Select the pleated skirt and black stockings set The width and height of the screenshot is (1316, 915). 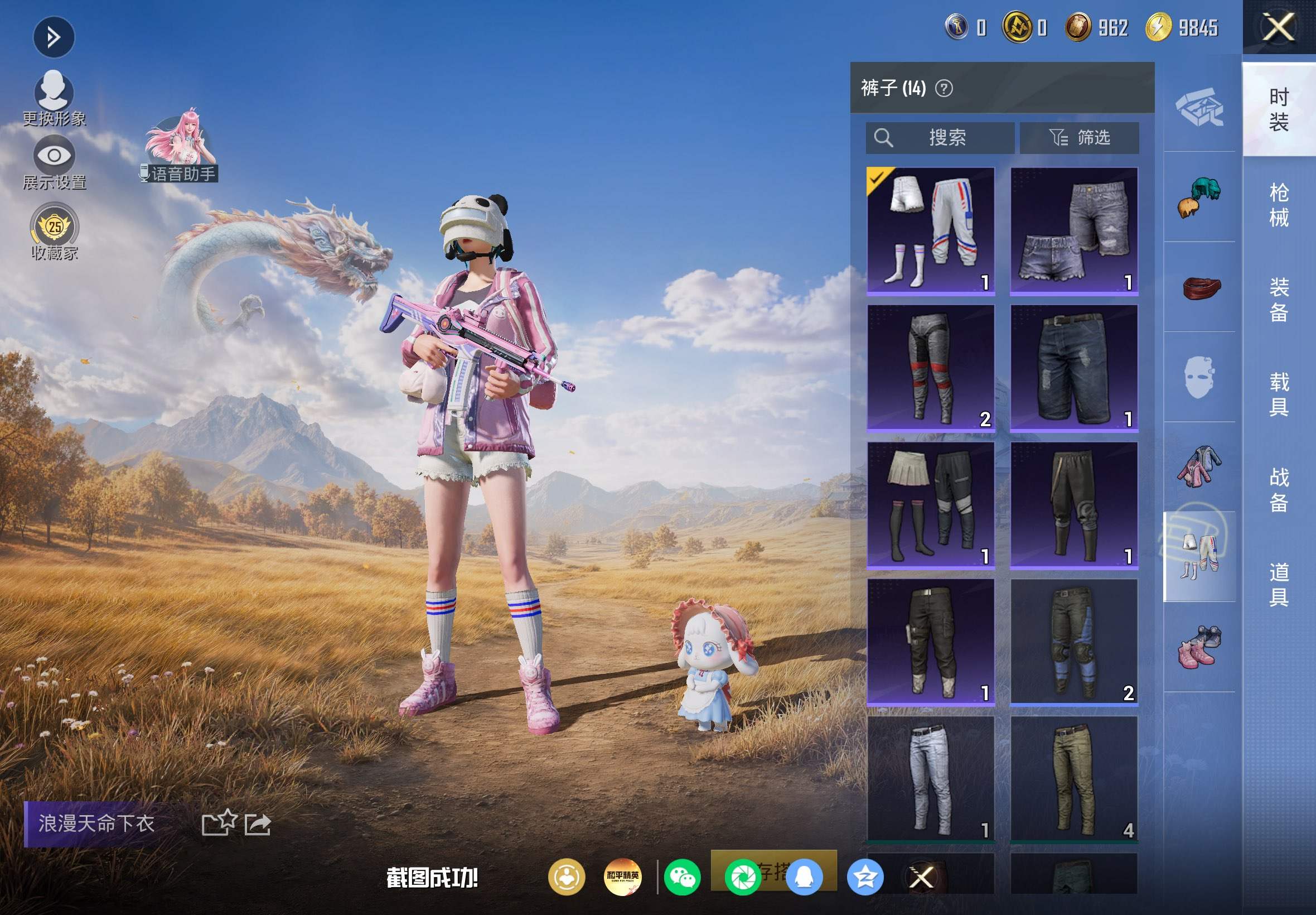[x=931, y=505]
